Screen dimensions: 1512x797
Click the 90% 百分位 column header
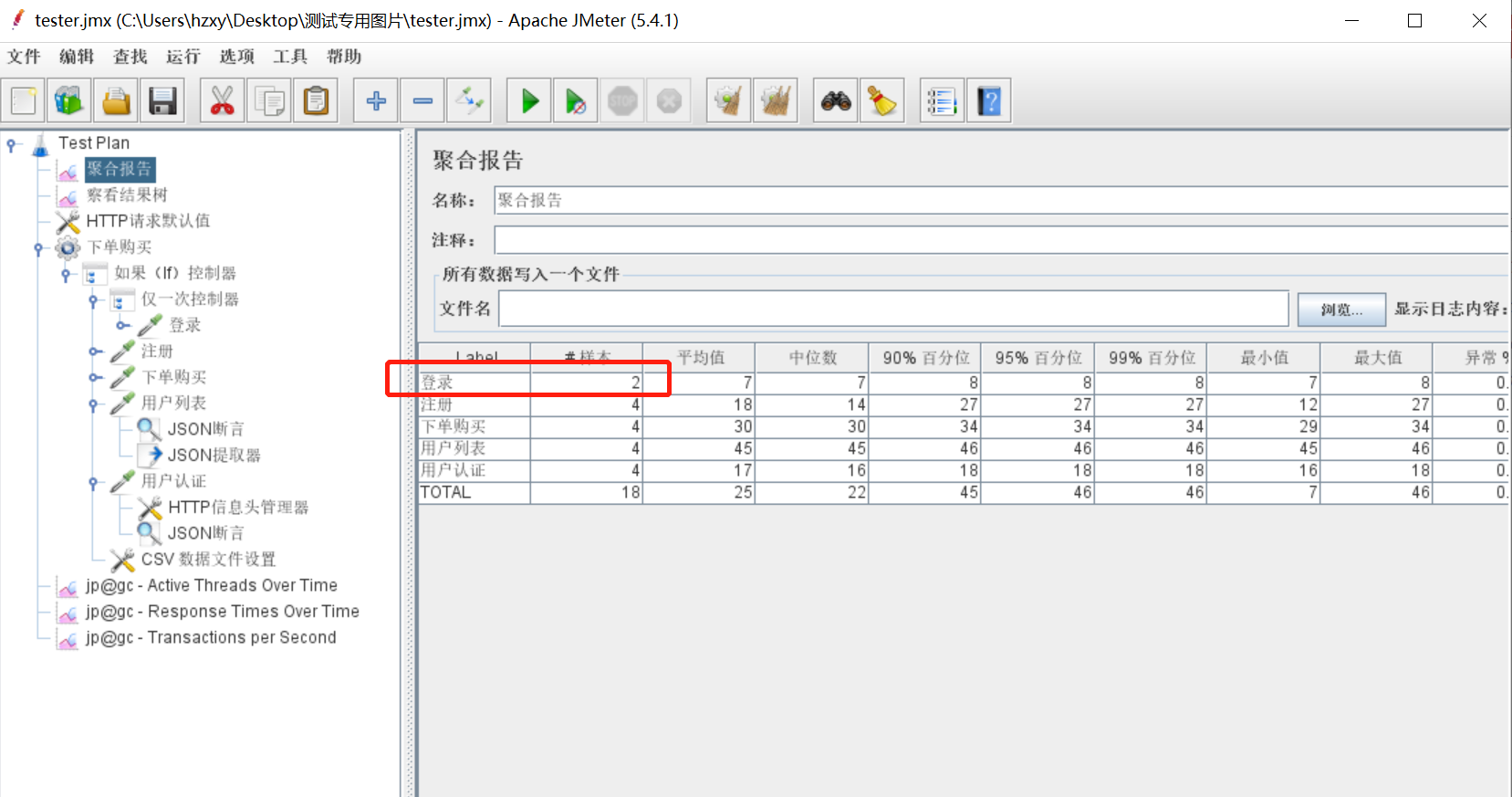pos(926,358)
